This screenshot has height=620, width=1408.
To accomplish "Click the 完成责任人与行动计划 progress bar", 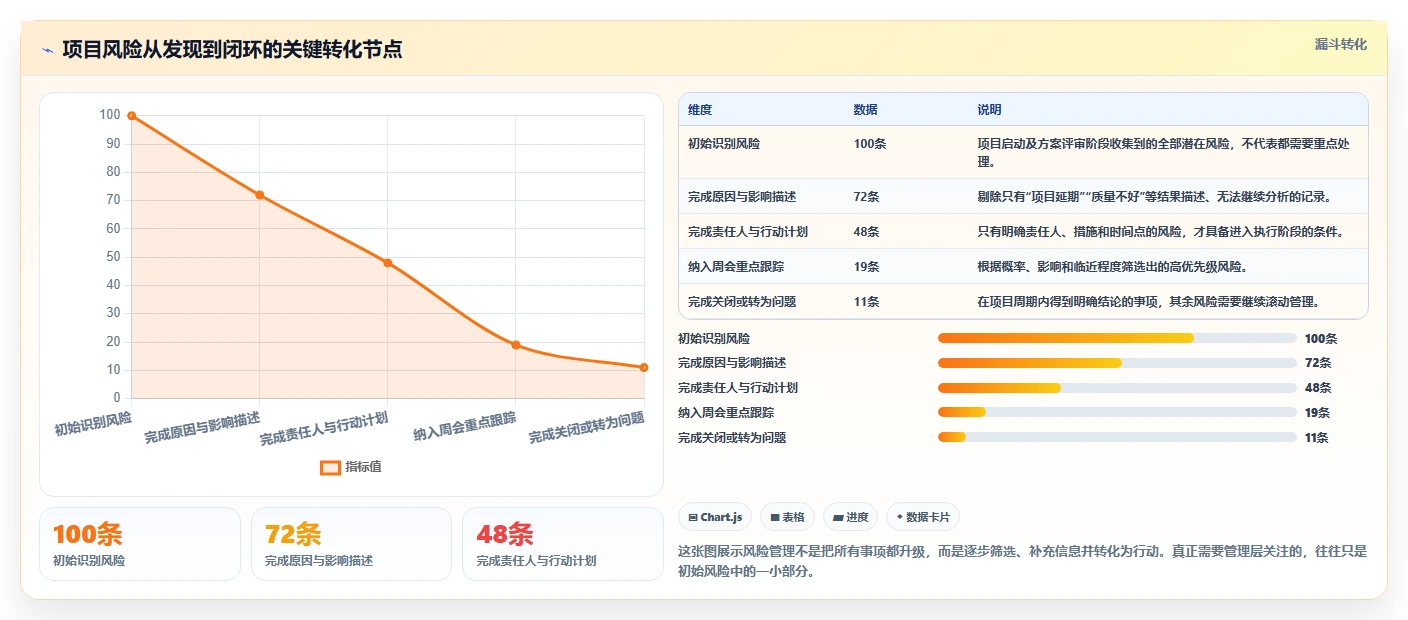I will [x=1117, y=388].
